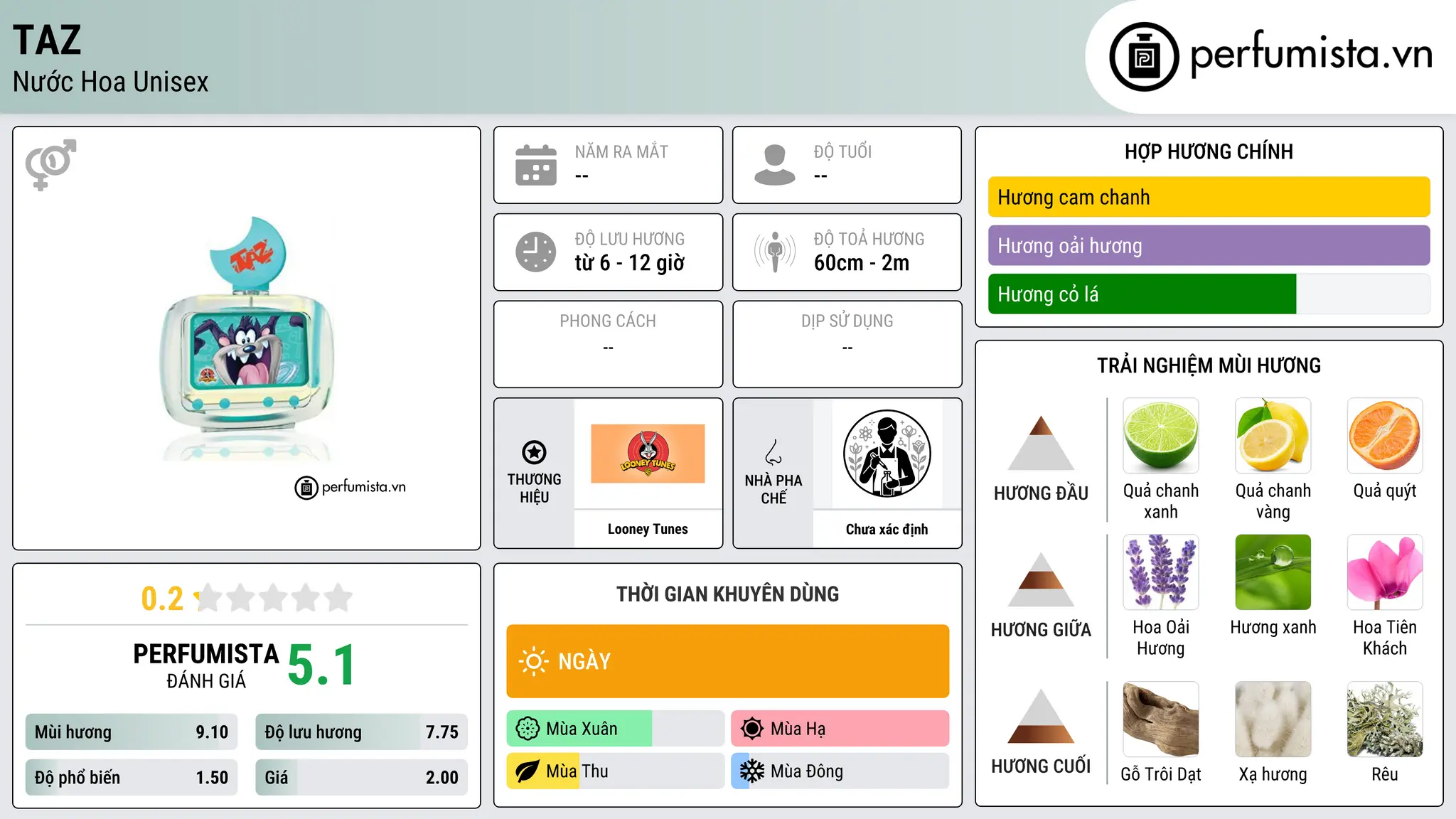Select the Xạ hương note image

1273,719
